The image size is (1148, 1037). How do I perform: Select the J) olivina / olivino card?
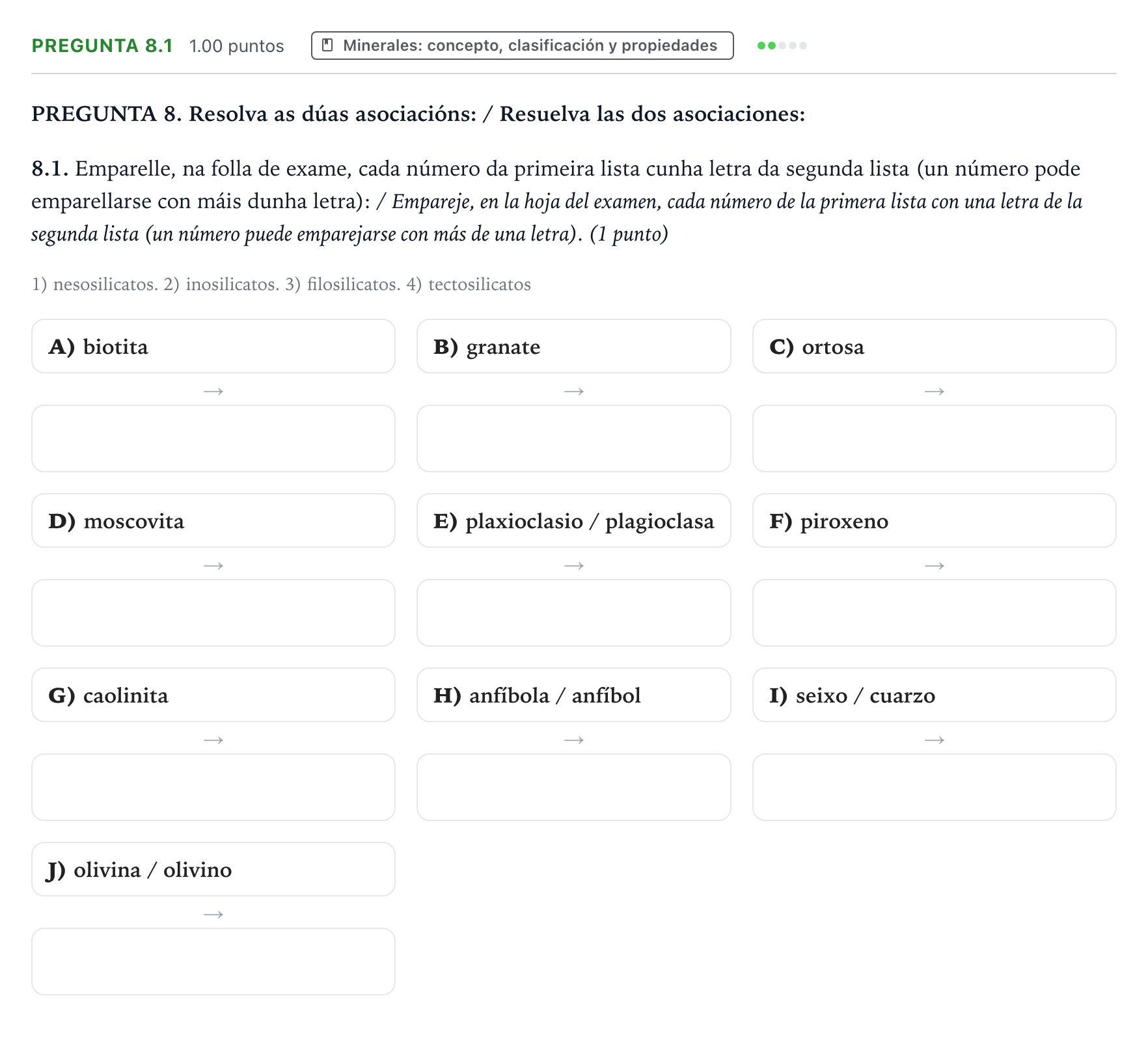213,869
